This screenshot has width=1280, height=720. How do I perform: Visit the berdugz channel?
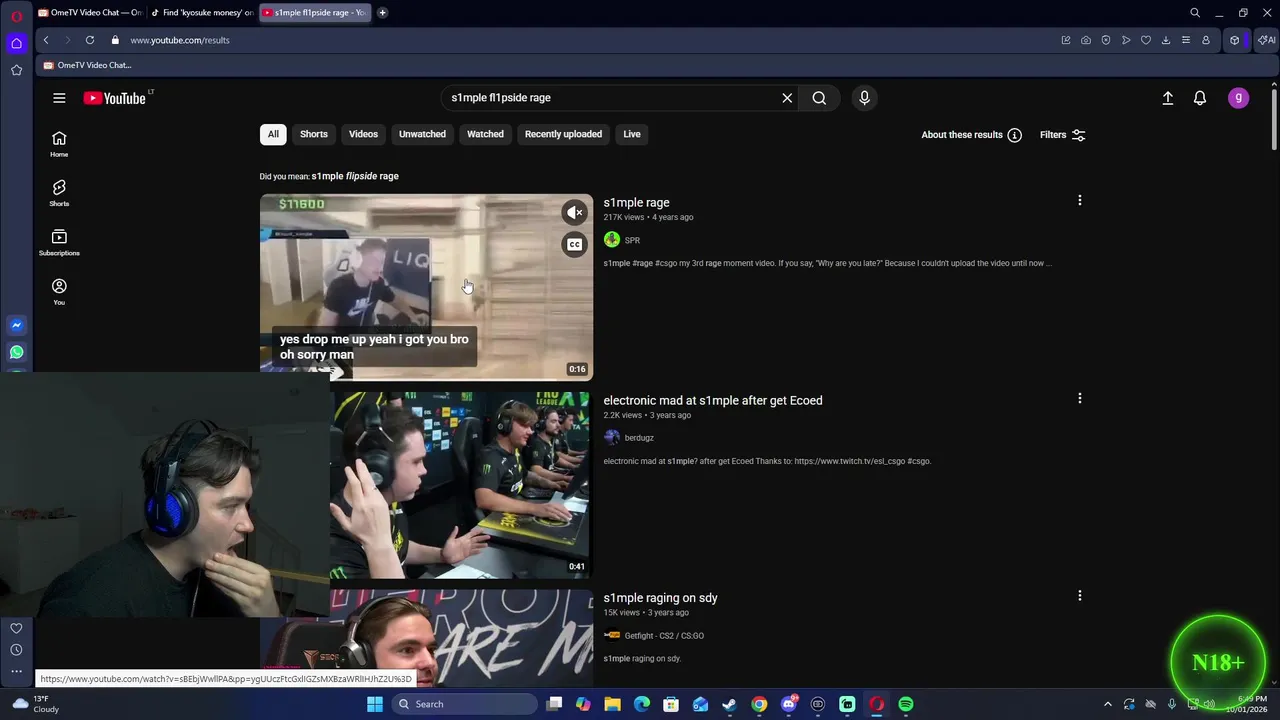click(x=639, y=438)
